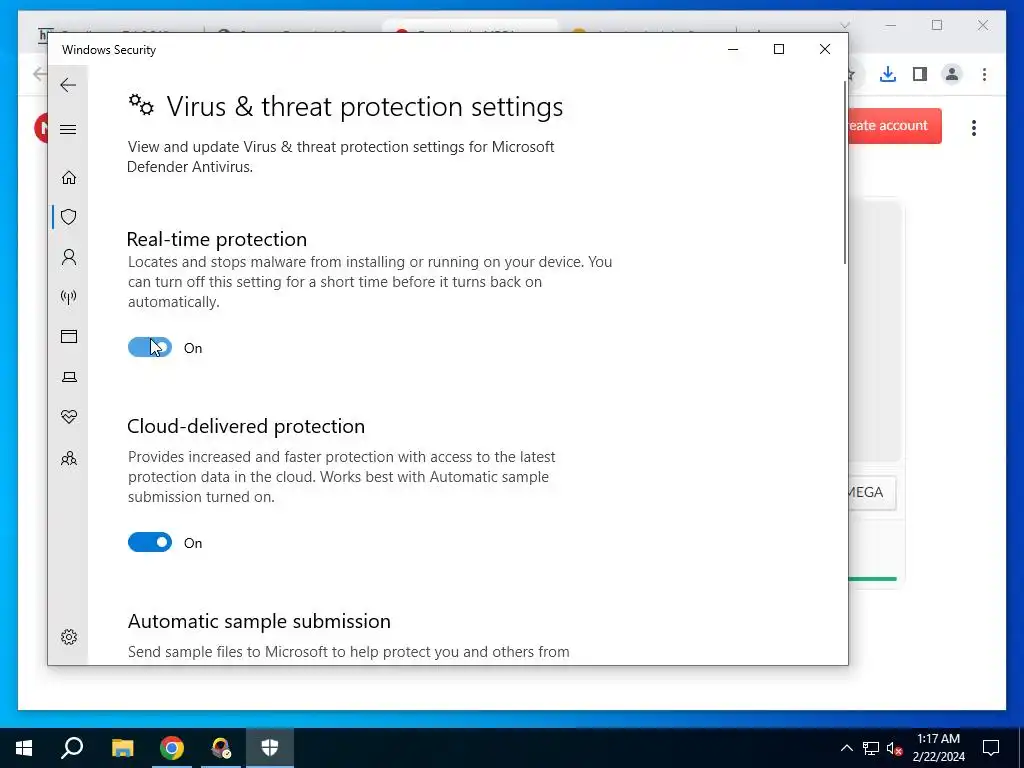Click Create account button in Chrome page

[895, 125]
